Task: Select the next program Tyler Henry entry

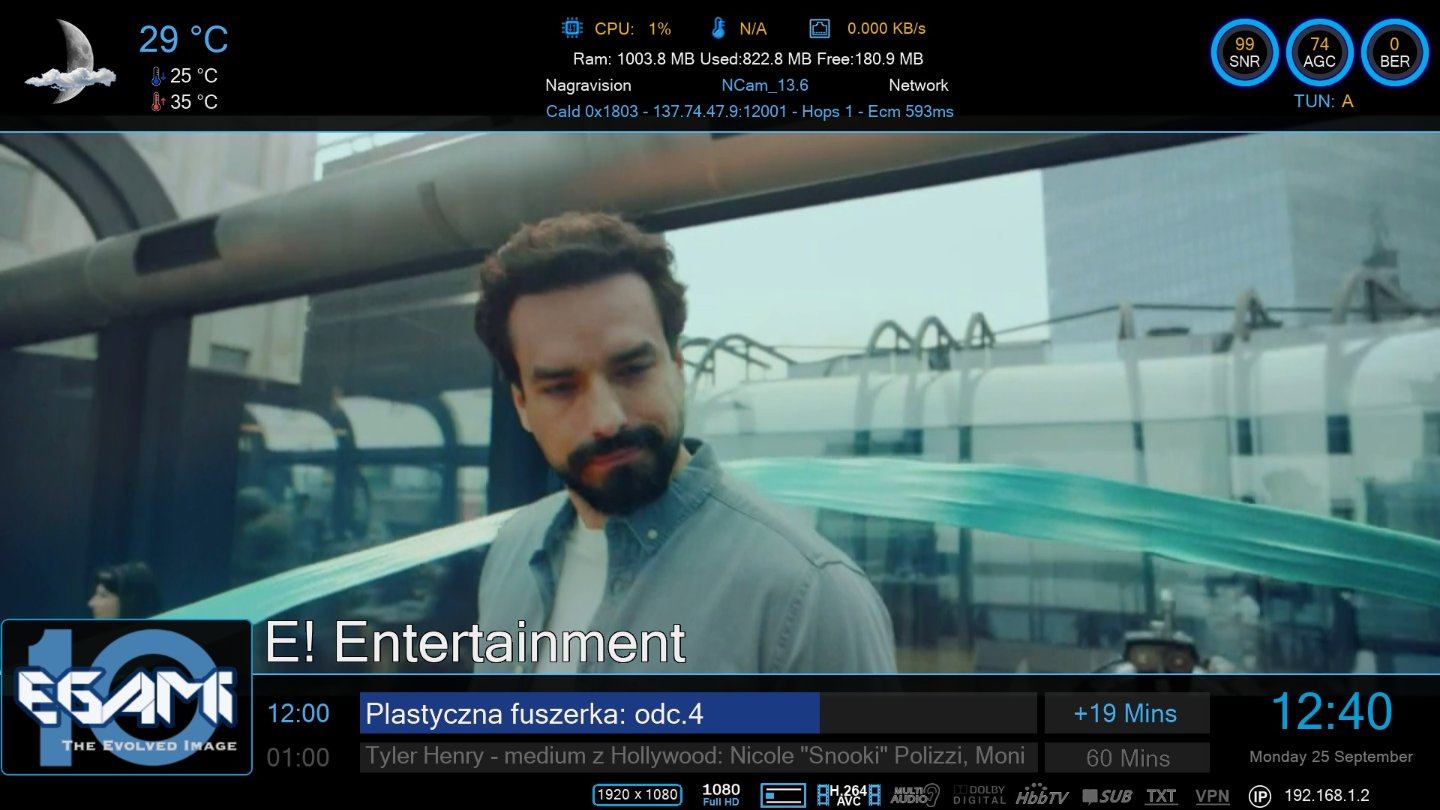Action: tap(697, 756)
